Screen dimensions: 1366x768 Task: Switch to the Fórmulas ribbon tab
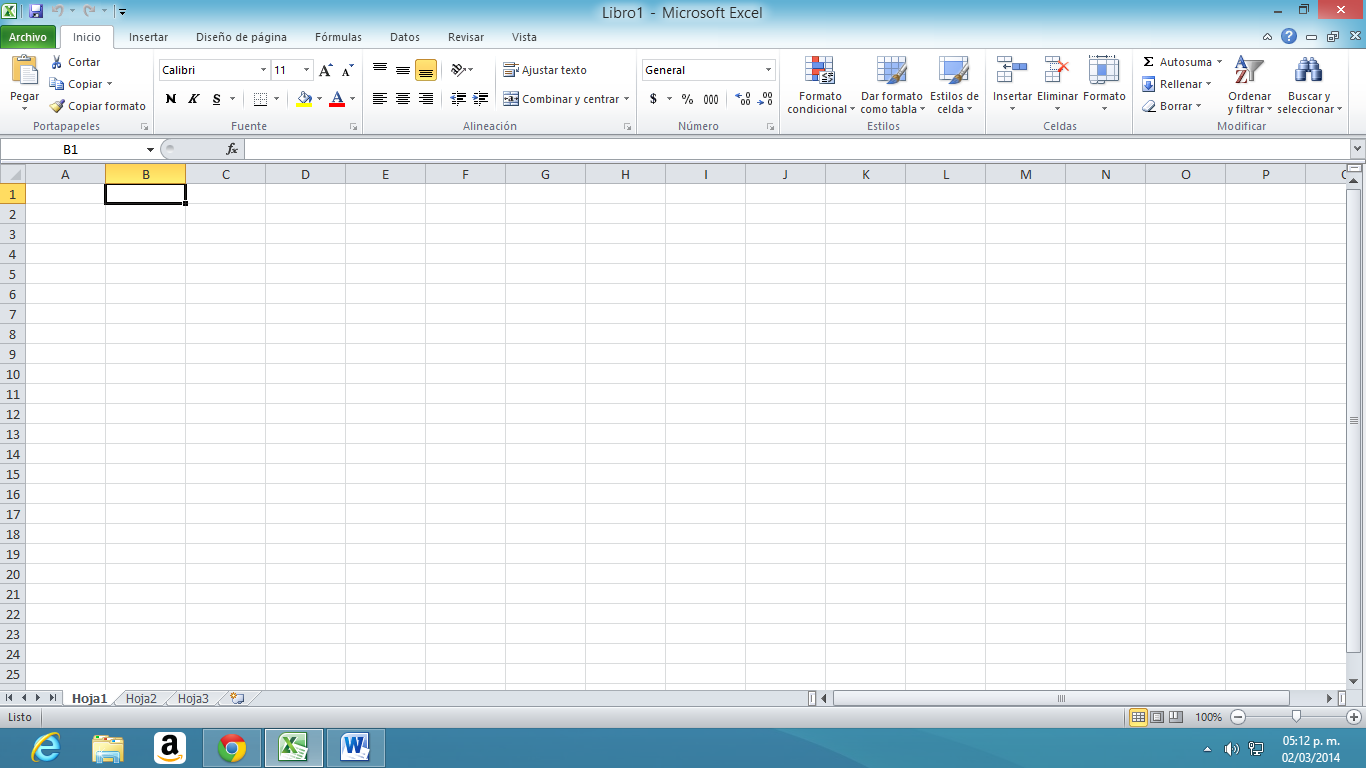point(338,37)
